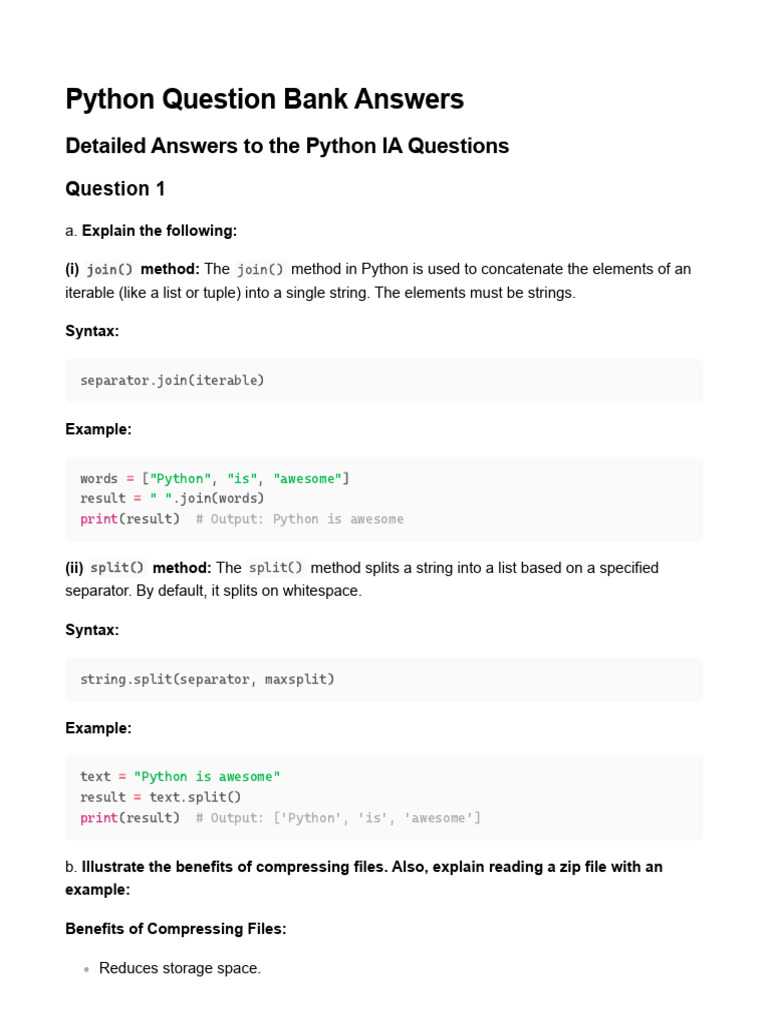The height and width of the screenshot is (1024, 768).
Task: Click the 'result = text.split()' code line
Action: [x=160, y=797]
